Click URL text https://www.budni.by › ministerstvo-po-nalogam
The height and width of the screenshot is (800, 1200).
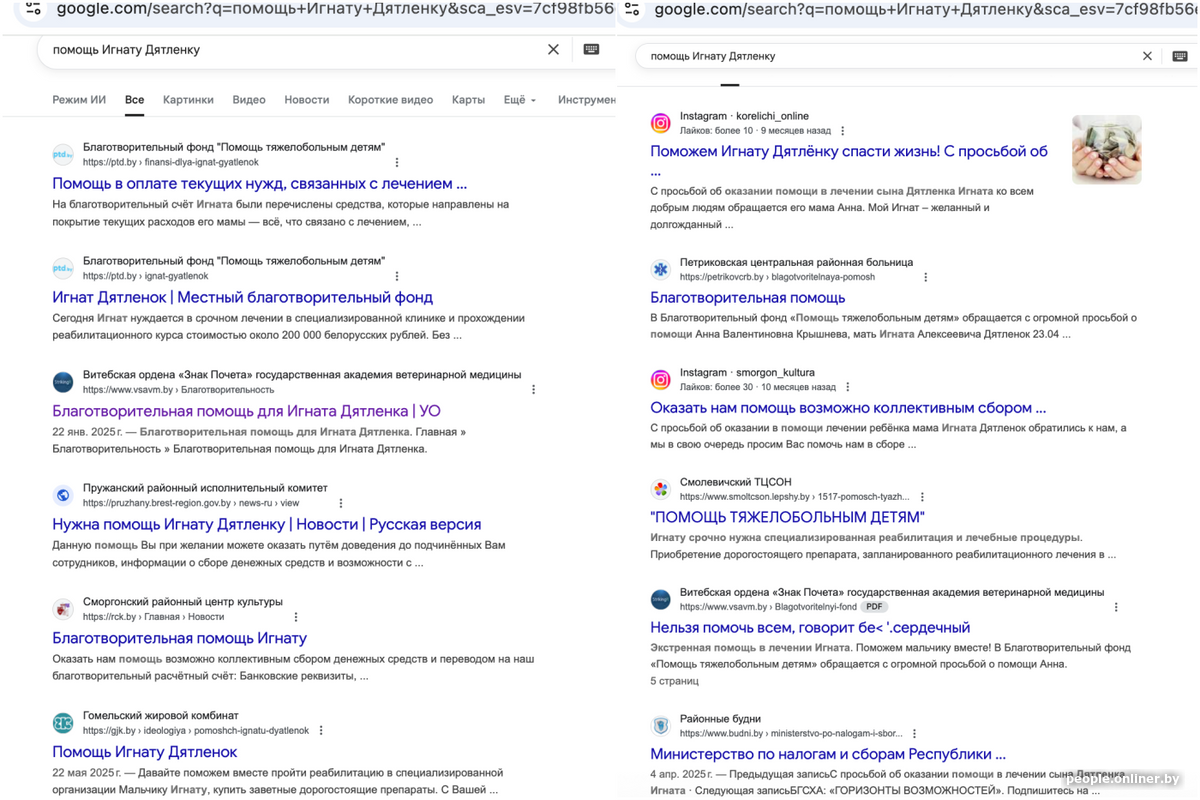(791, 733)
